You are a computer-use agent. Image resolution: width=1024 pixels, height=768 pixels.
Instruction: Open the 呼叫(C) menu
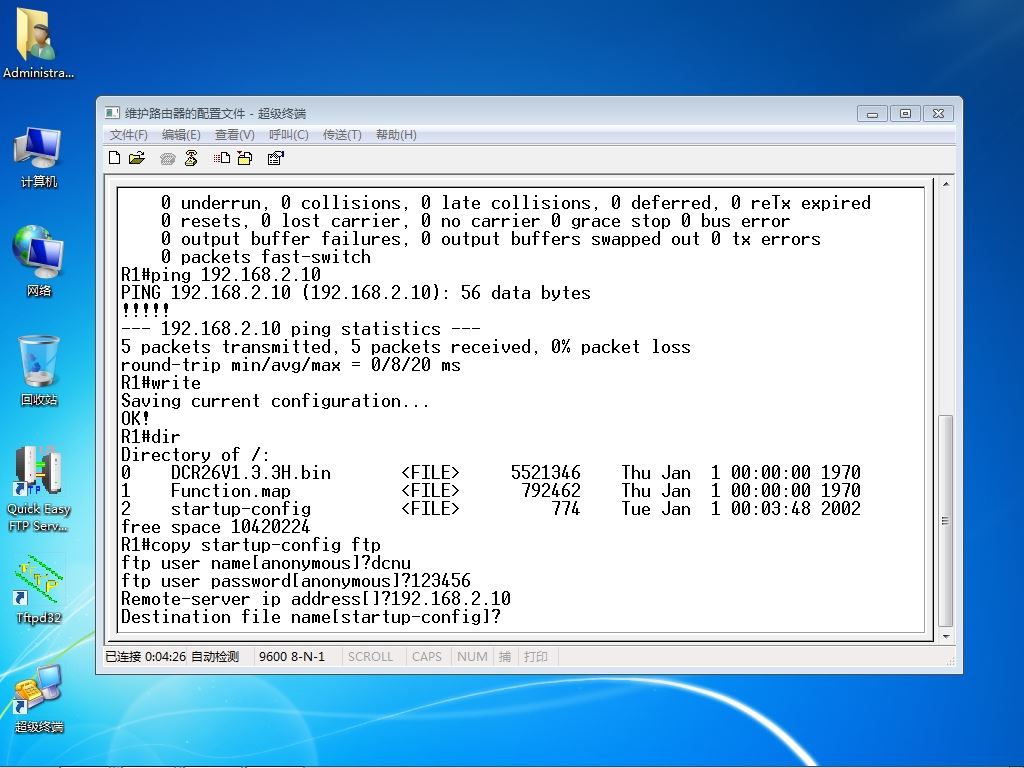click(x=289, y=135)
